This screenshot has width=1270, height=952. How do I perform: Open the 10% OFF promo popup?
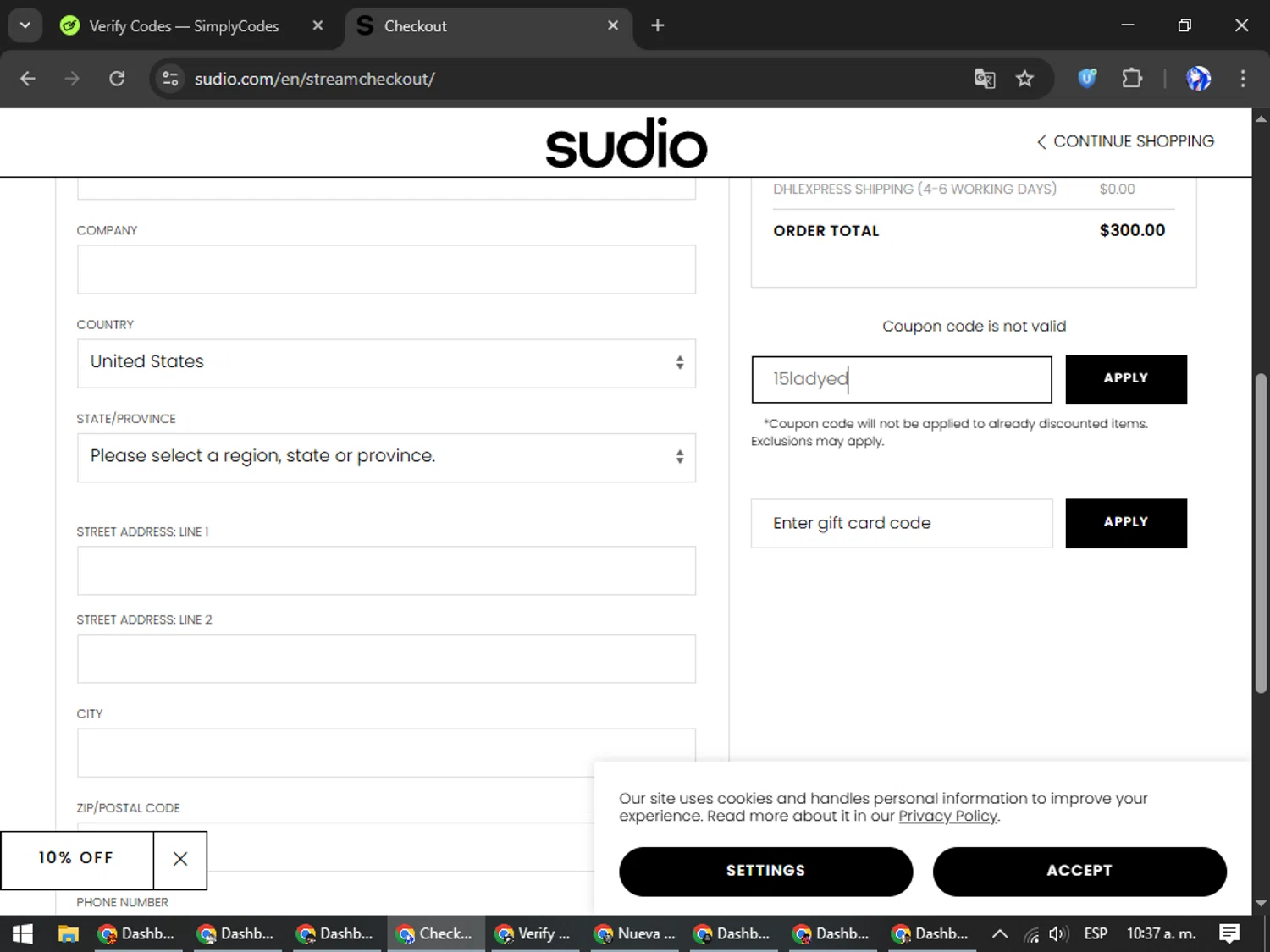(77, 860)
